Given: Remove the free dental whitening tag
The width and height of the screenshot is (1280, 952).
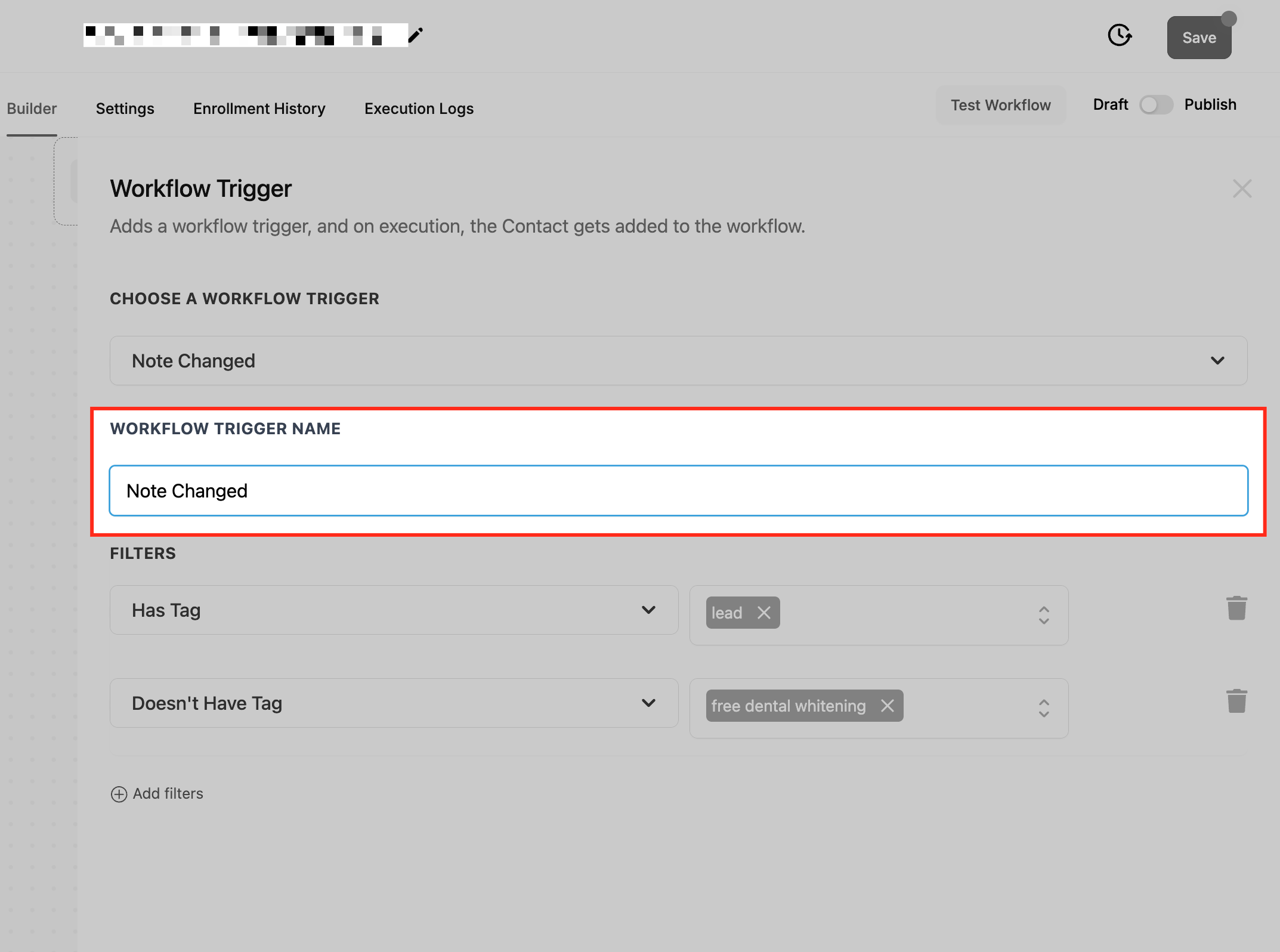Looking at the screenshot, I should coord(887,706).
